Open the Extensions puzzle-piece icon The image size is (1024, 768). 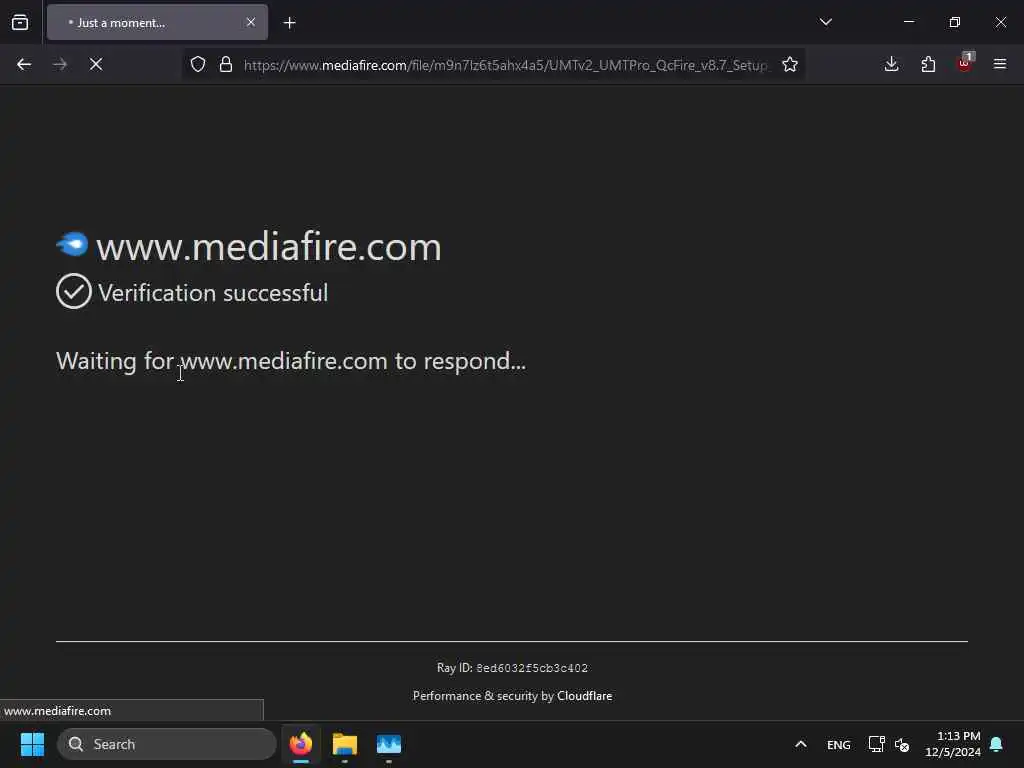[x=928, y=64]
